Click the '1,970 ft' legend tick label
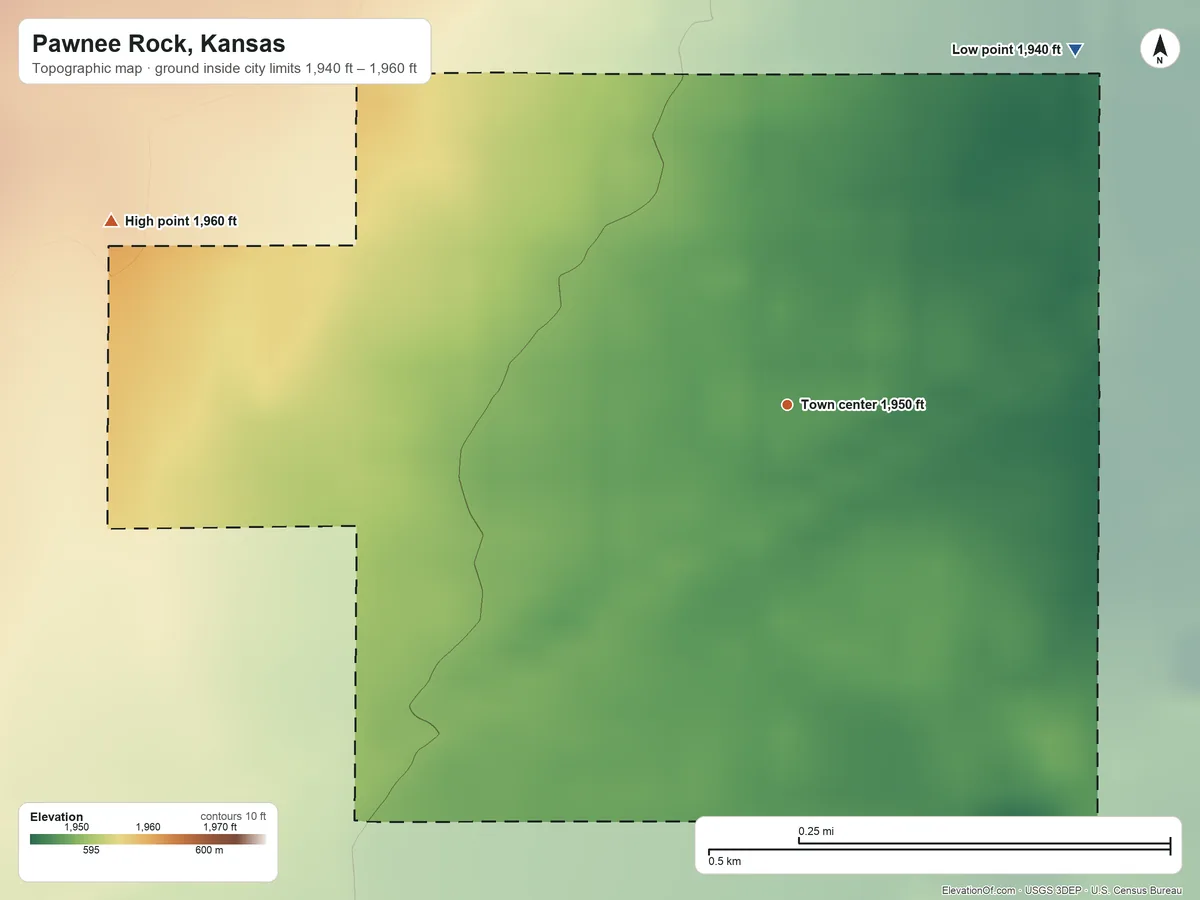Screen dimensions: 1200x900 point(220,827)
